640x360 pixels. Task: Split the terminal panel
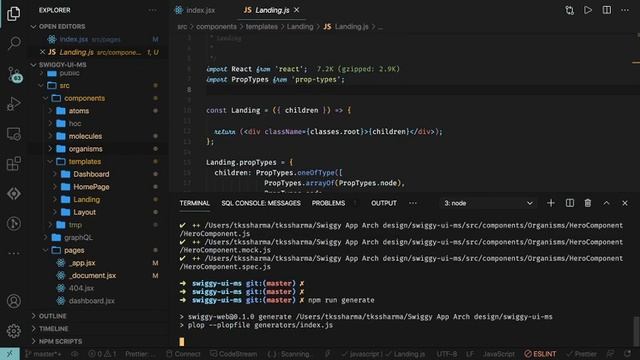(x=570, y=203)
